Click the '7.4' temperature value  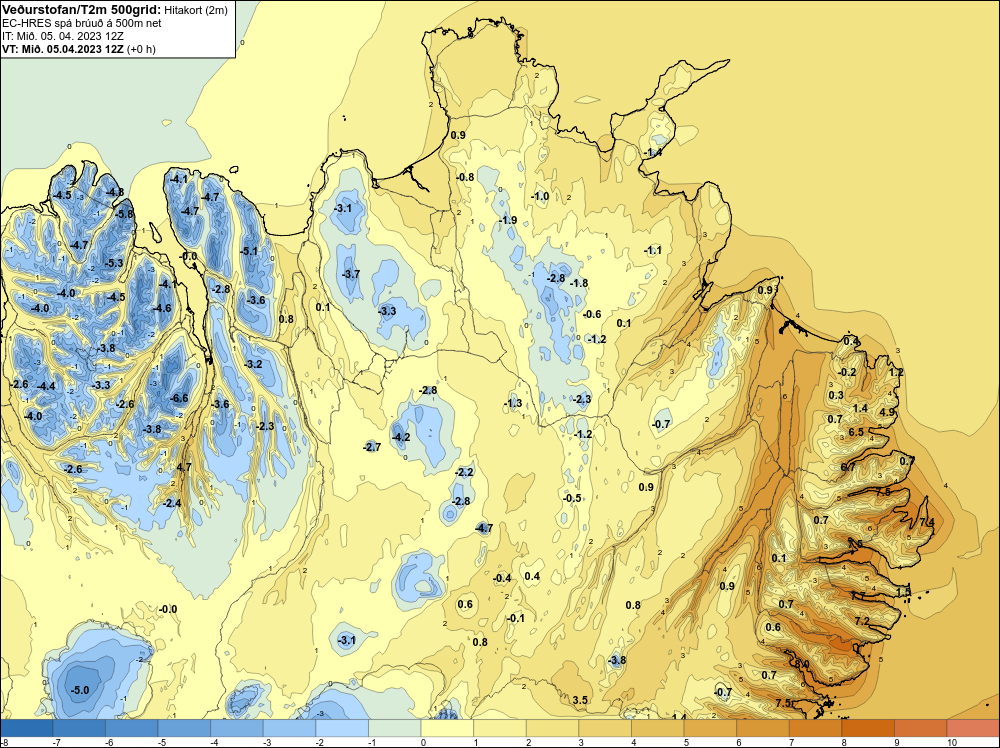coord(927,522)
